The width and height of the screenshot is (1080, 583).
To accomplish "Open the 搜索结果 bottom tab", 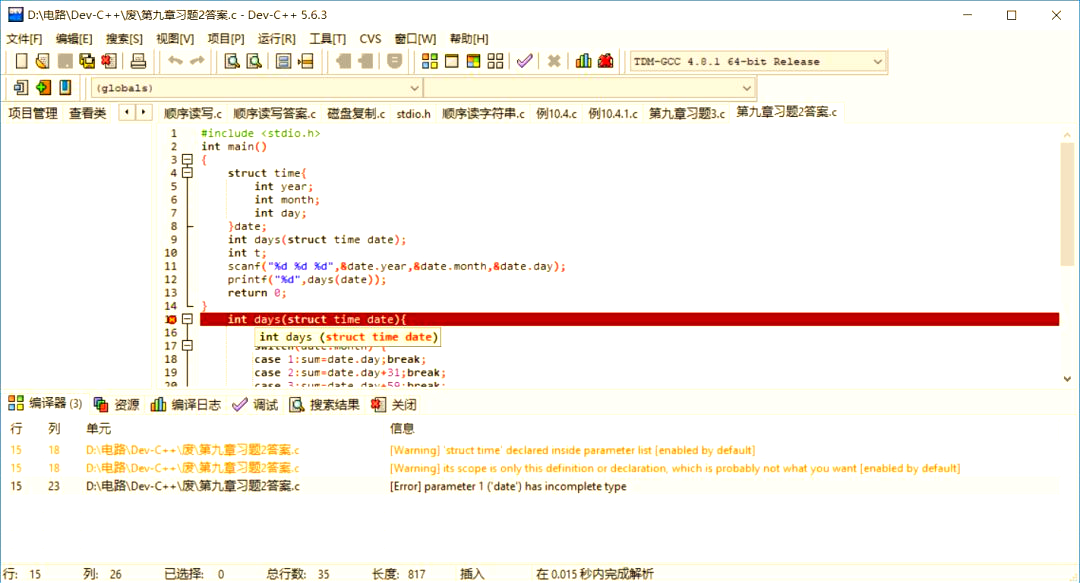I will pyautogui.click(x=324, y=405).
